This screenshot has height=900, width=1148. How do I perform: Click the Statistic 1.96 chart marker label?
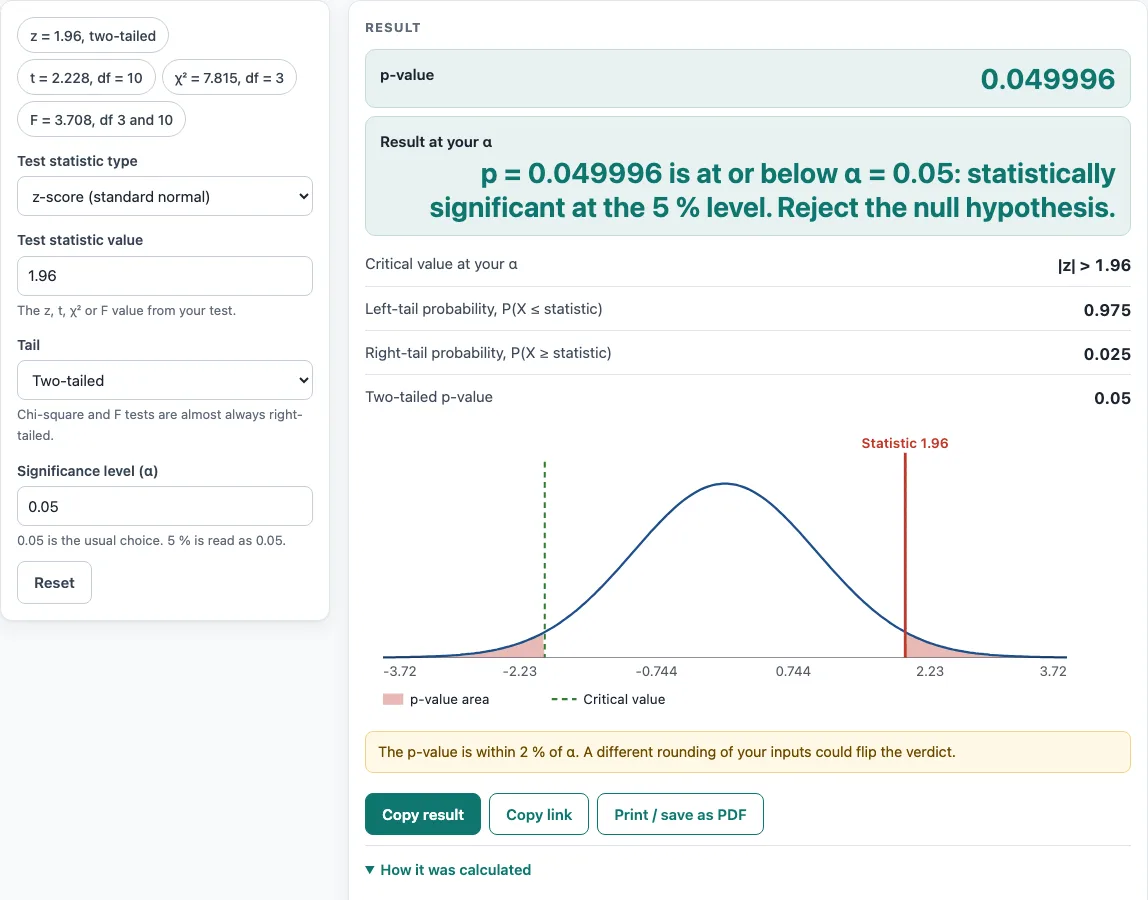pyautogui.click(x=905, y=443)
